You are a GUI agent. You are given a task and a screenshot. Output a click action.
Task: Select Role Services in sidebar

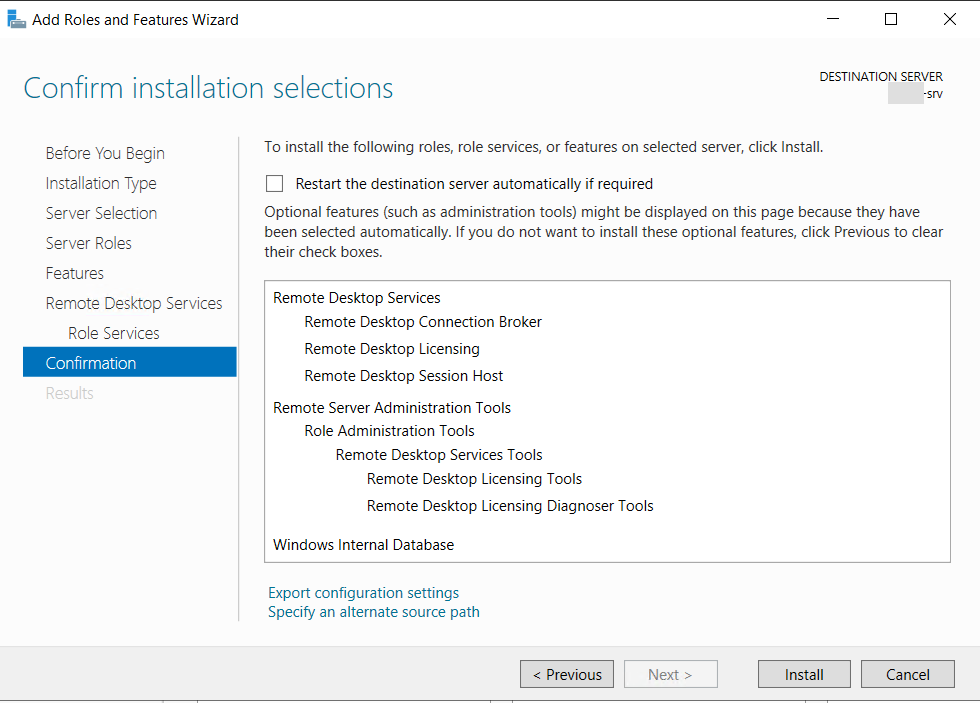point(114,333)
